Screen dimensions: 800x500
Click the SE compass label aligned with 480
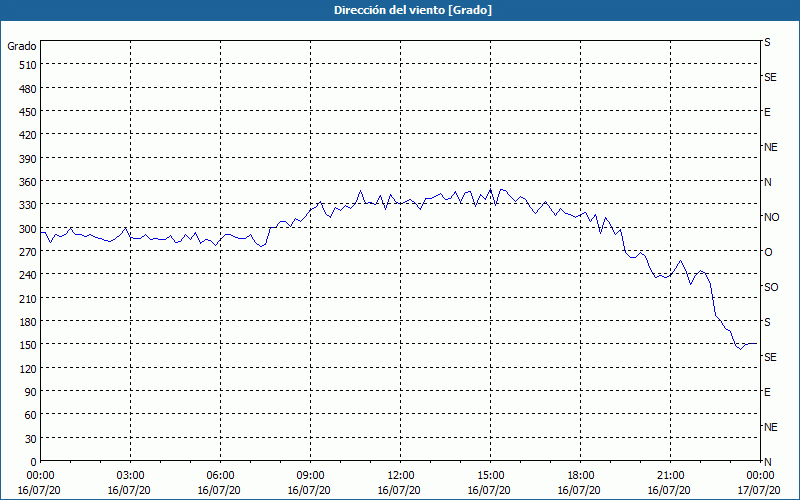[770, 77]
